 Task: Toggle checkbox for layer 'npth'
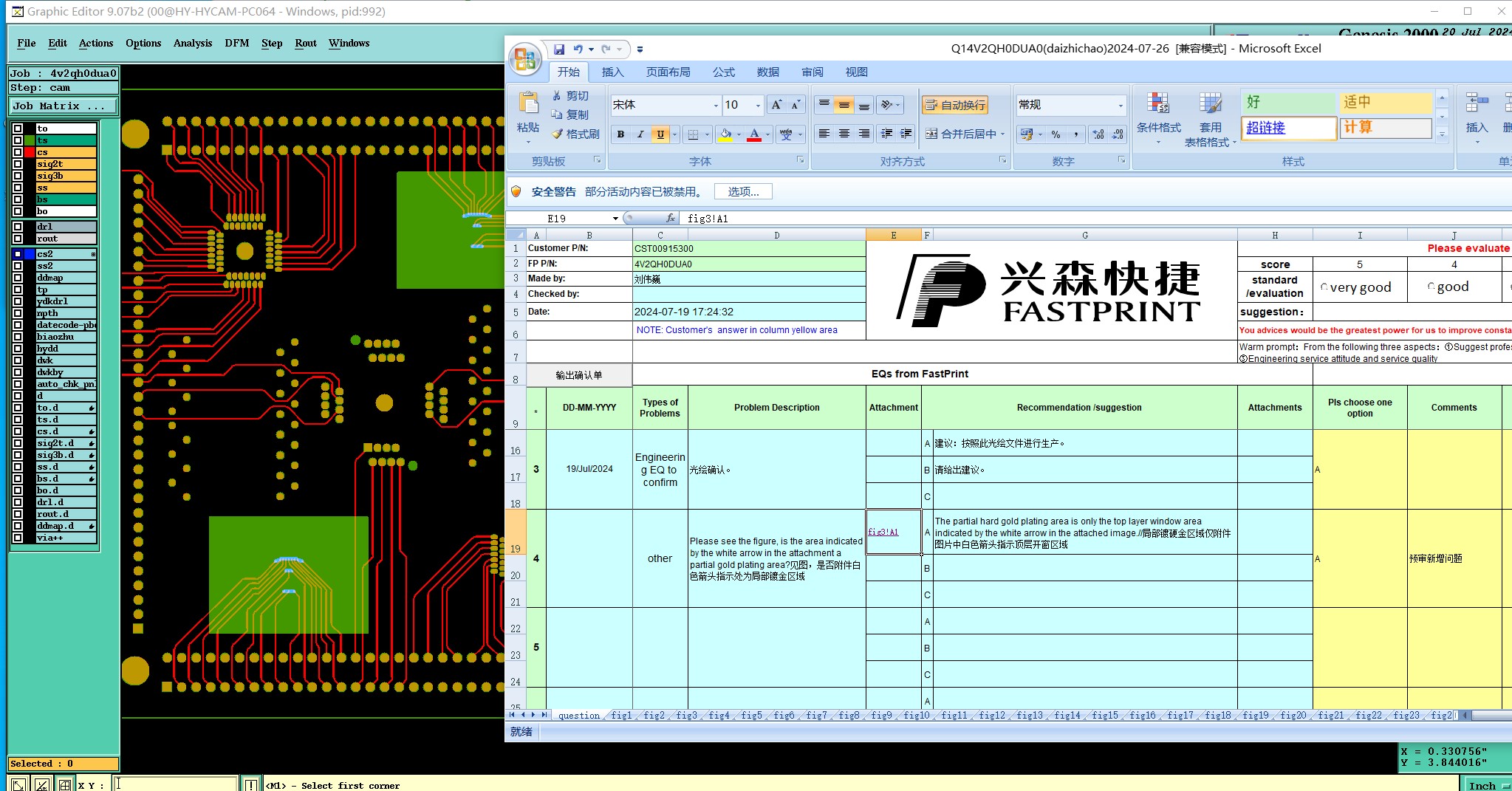(x=18, y=313)
